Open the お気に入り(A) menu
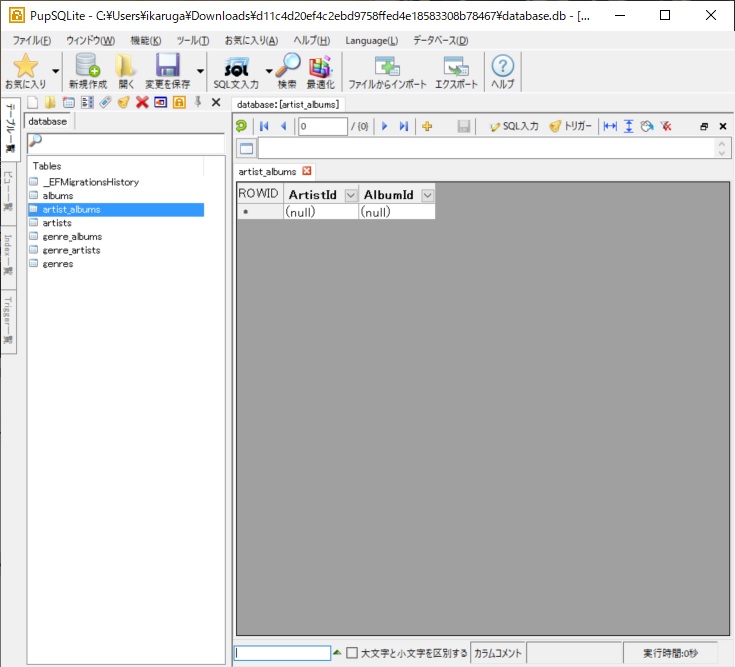The width and height of the screenshot is (735, 667). click(251, 41)
